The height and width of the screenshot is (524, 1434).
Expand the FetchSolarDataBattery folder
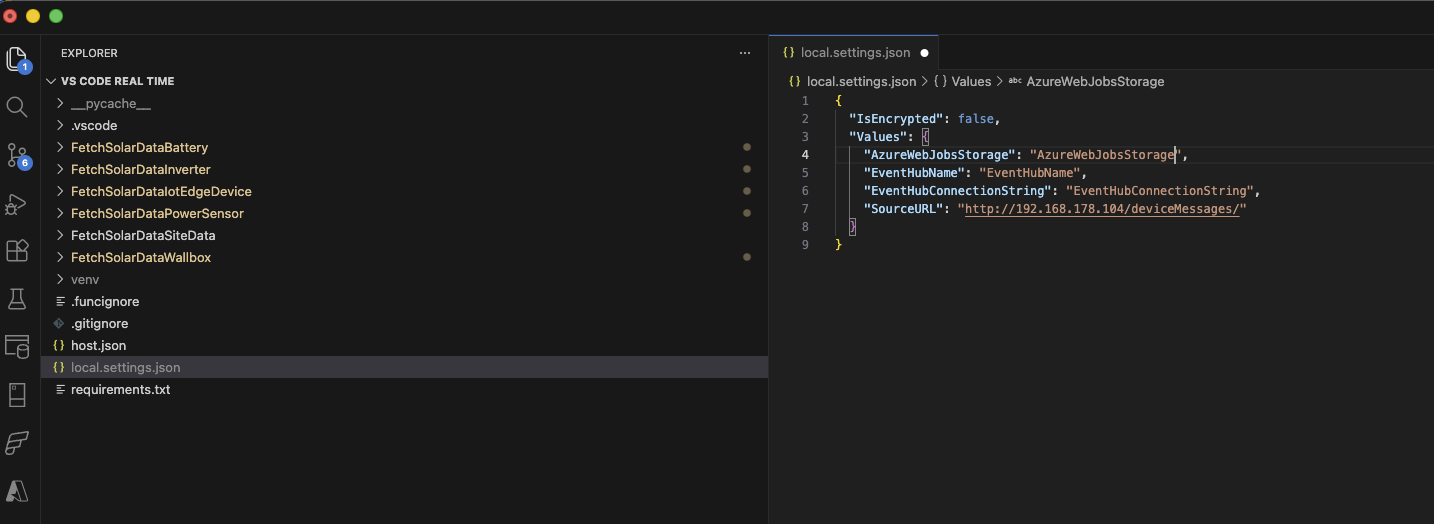(139, 147)
